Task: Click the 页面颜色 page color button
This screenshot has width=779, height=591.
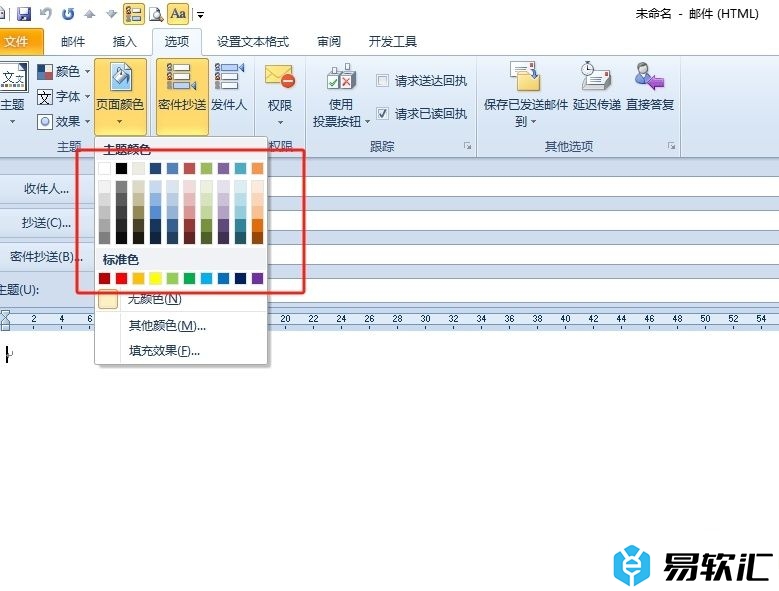Action: [120, 96]
